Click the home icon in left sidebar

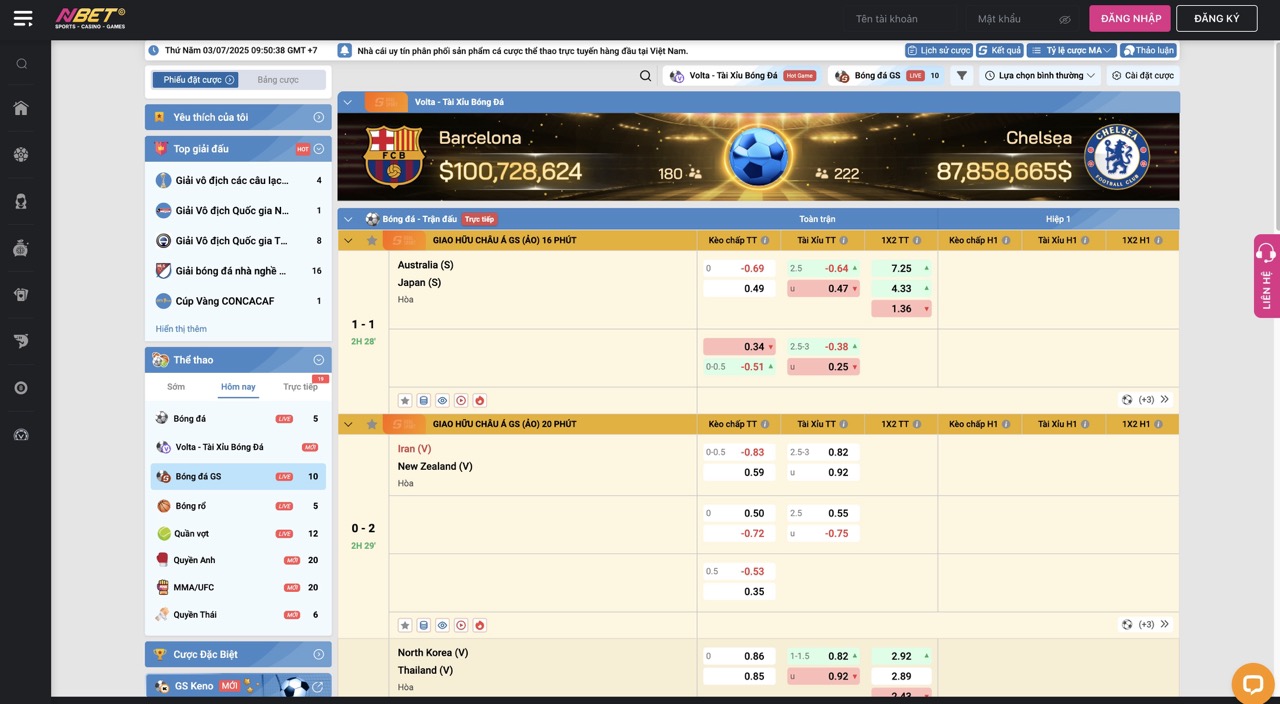[x=21, y=108]
